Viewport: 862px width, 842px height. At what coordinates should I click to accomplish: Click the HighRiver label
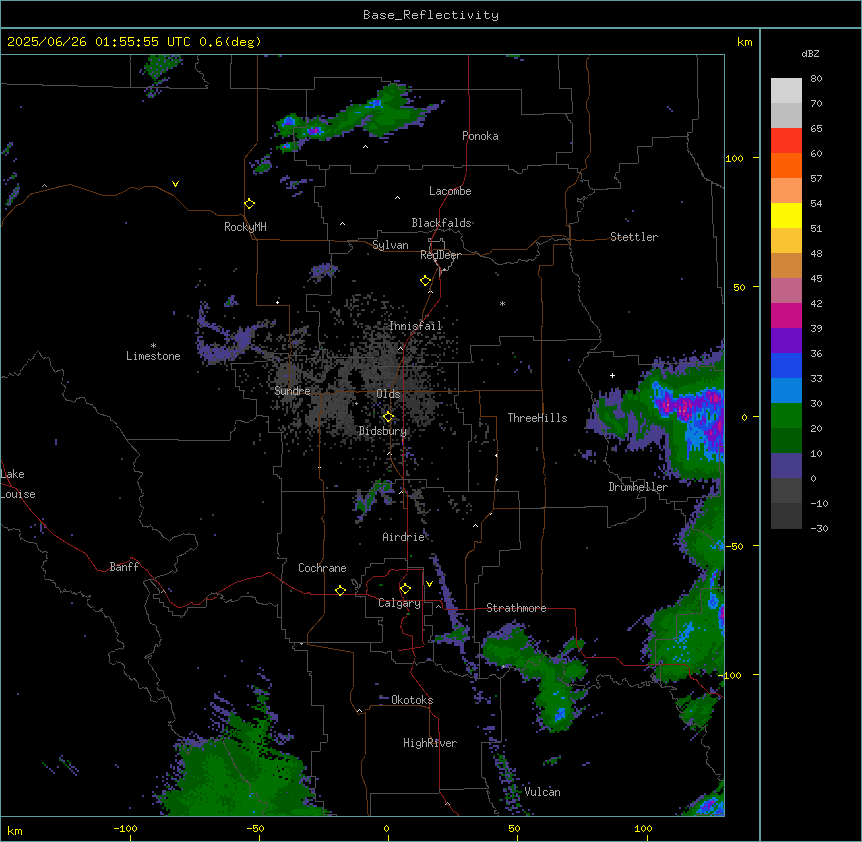[430, 743]
